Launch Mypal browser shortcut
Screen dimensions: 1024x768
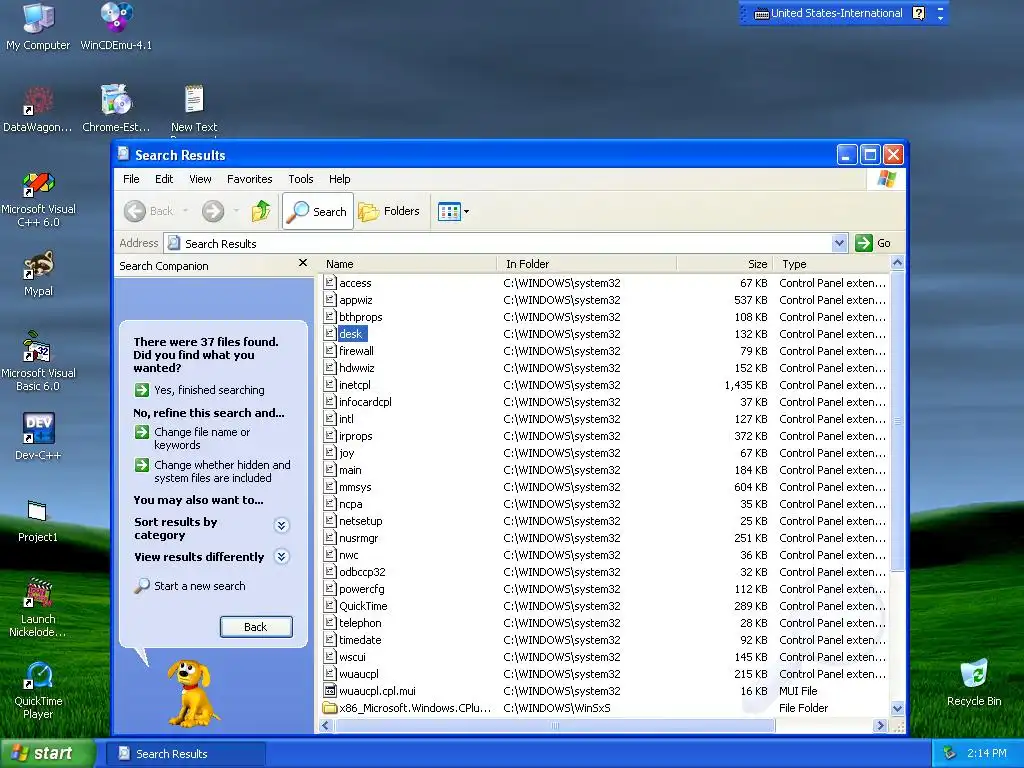38,273
